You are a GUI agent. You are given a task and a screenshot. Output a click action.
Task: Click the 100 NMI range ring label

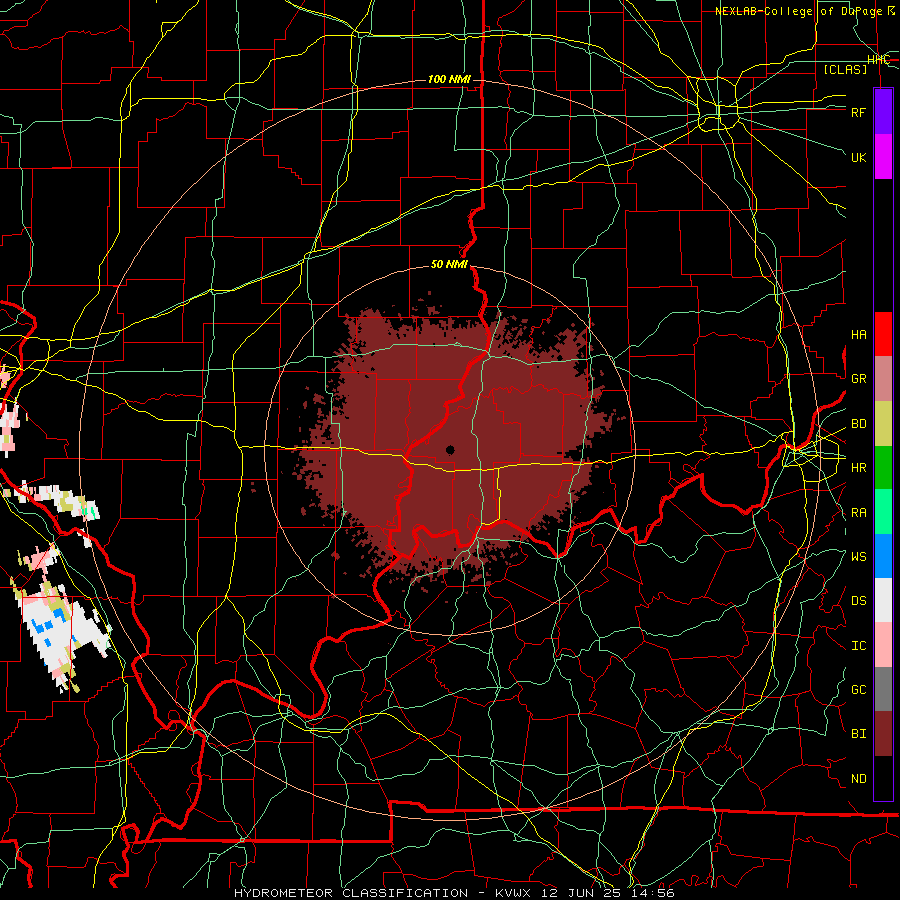pos(449,79)
